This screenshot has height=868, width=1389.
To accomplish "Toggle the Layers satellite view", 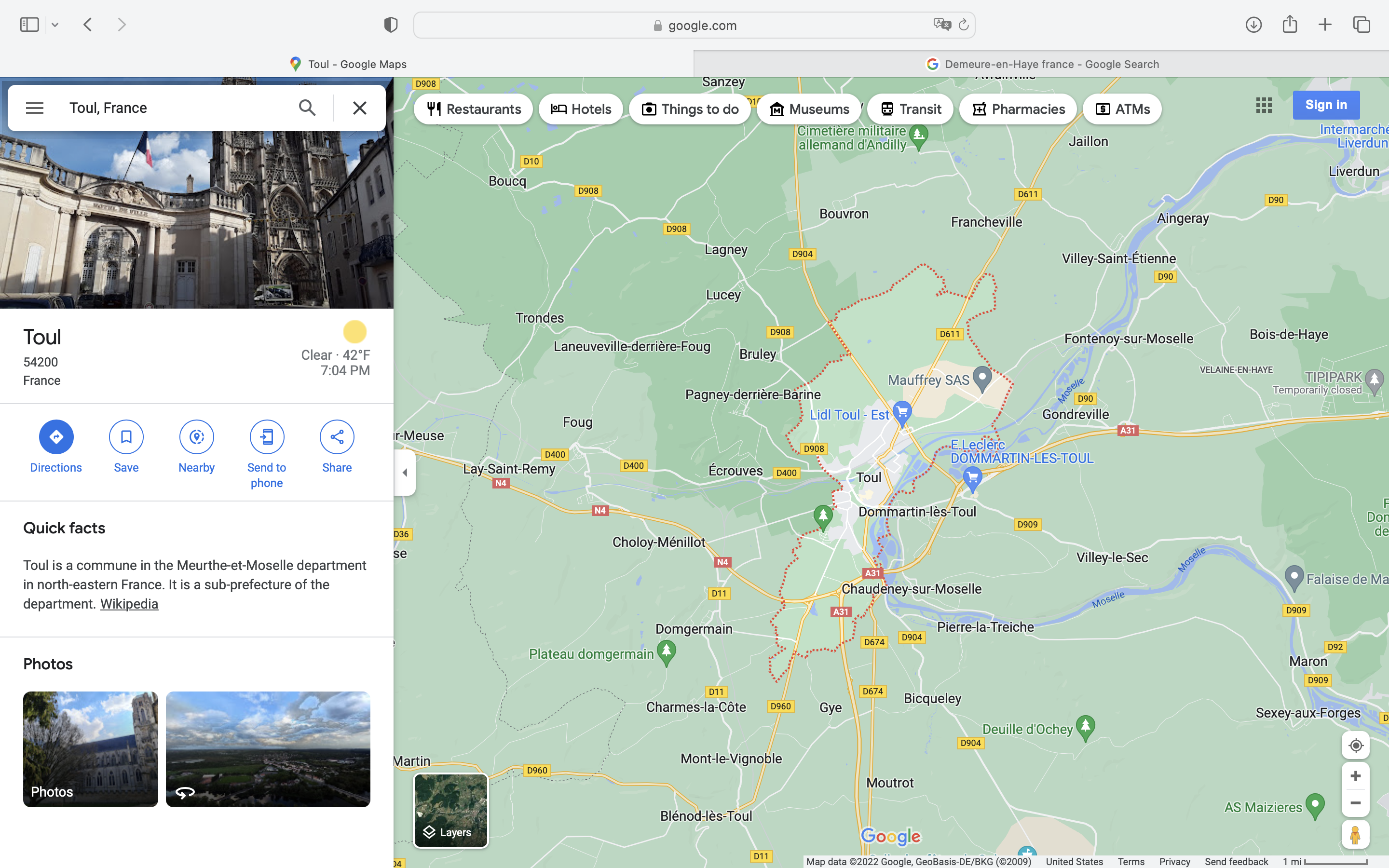I will pos(450,810).
